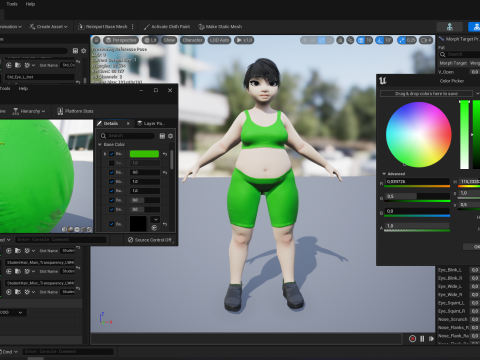Uncheck the green base color parameter checkbox
The width and height of the screenshot is (480, 360).
(112, 154)
